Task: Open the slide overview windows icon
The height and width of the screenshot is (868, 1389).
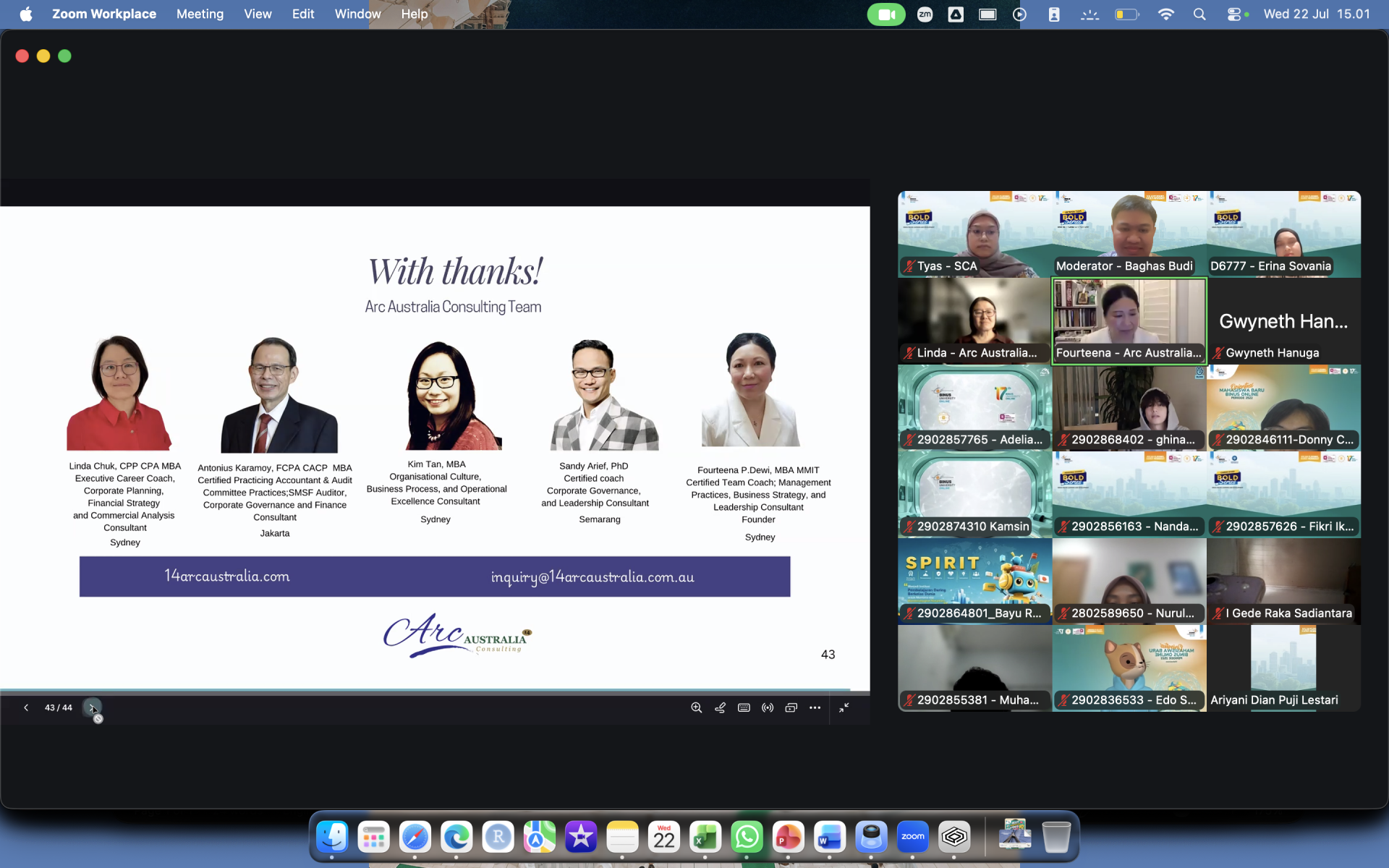Action: pyautogui.click(x=791, y=707)
